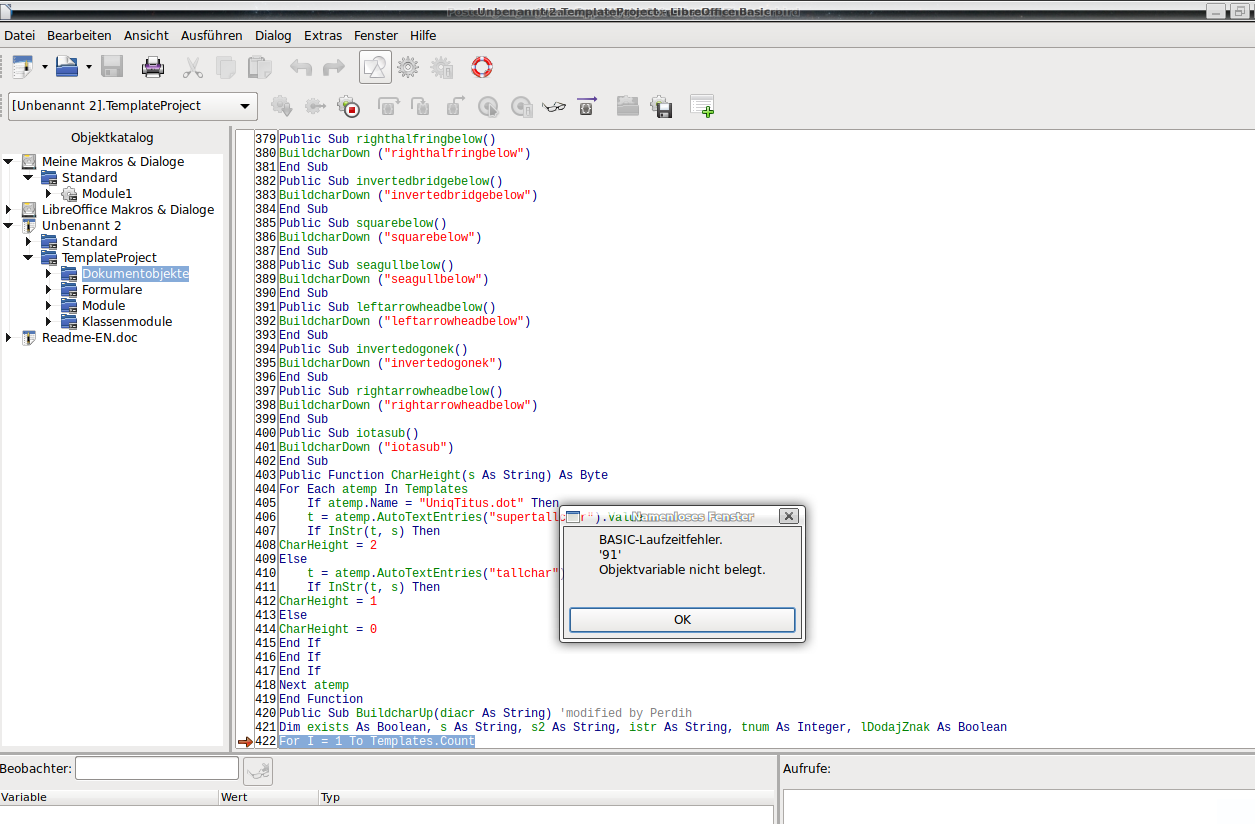The width and height of the screenshot is (1255, 824).
Task: Collapse the TemplateProject node
Action: [x=28, y=257]
